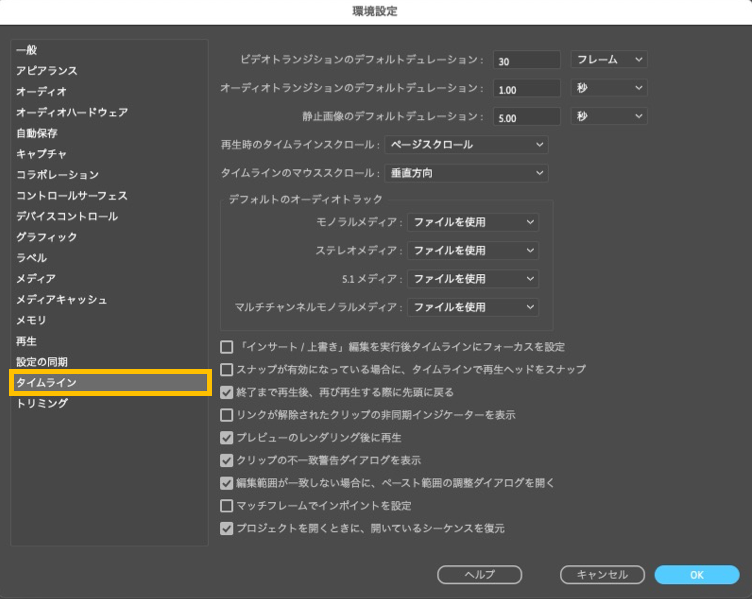Open the 秒 unit dropdown for still image duration

pos(609,116)
